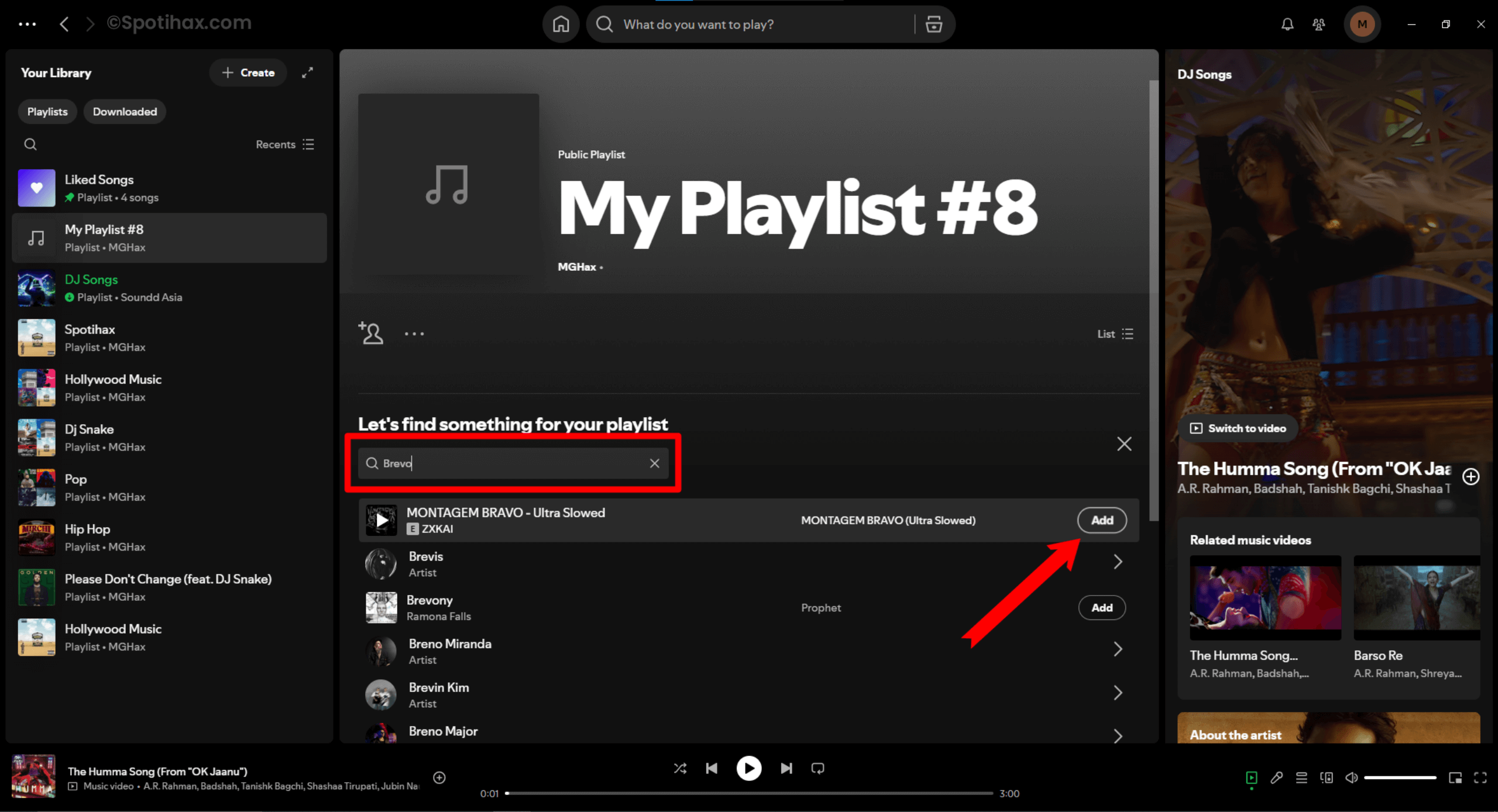Screen dimensions: 1498x812
Task: Go back with the left arrow
Action: [x=64, y=24]
